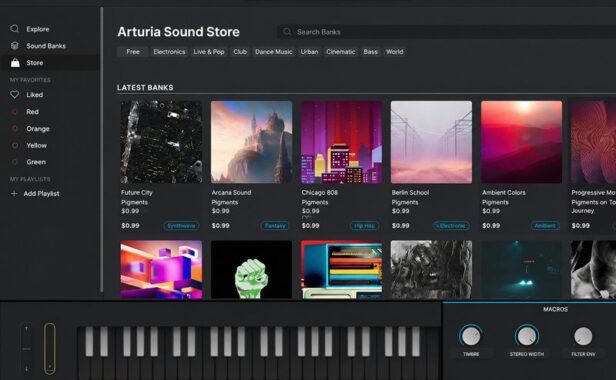The image size is (616, 380).
Task: Click the Arcana Sound title text
Action: (231, 193)
